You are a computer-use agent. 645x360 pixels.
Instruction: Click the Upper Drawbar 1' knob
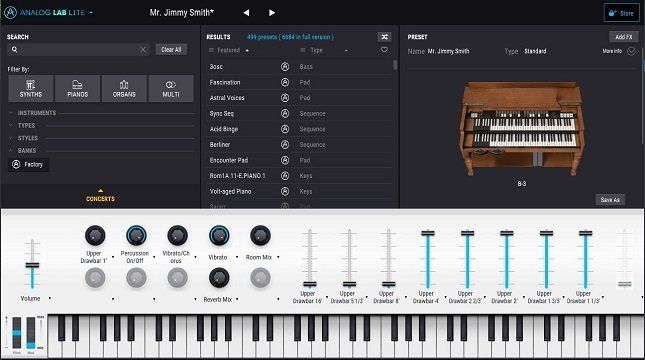point(95,235)
